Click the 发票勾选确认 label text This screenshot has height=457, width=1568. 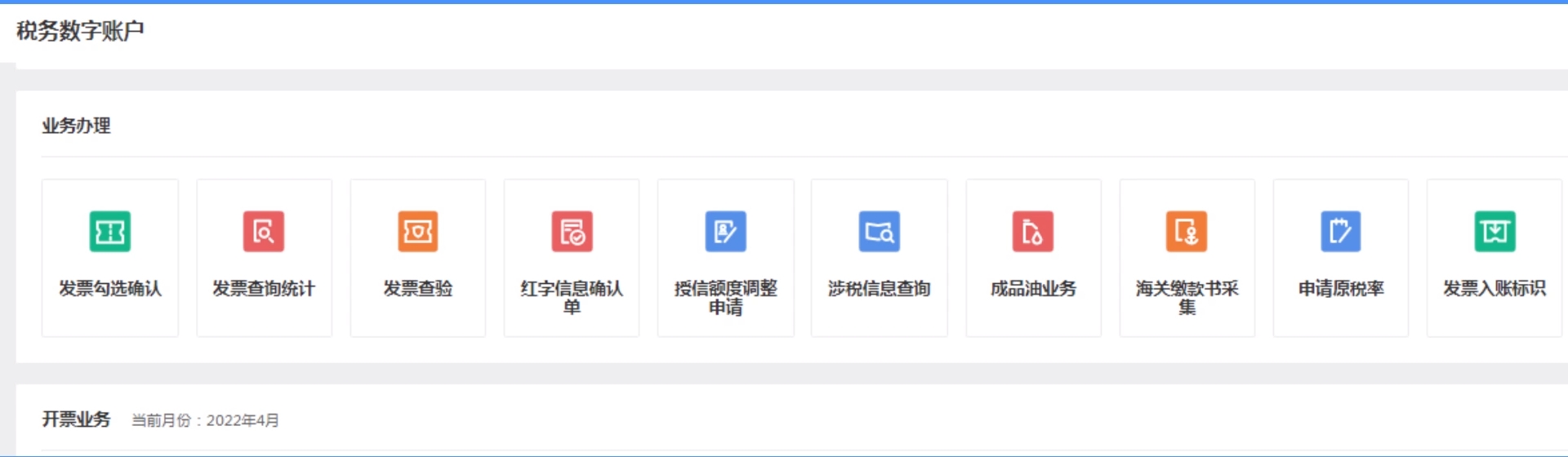[109, 289]
